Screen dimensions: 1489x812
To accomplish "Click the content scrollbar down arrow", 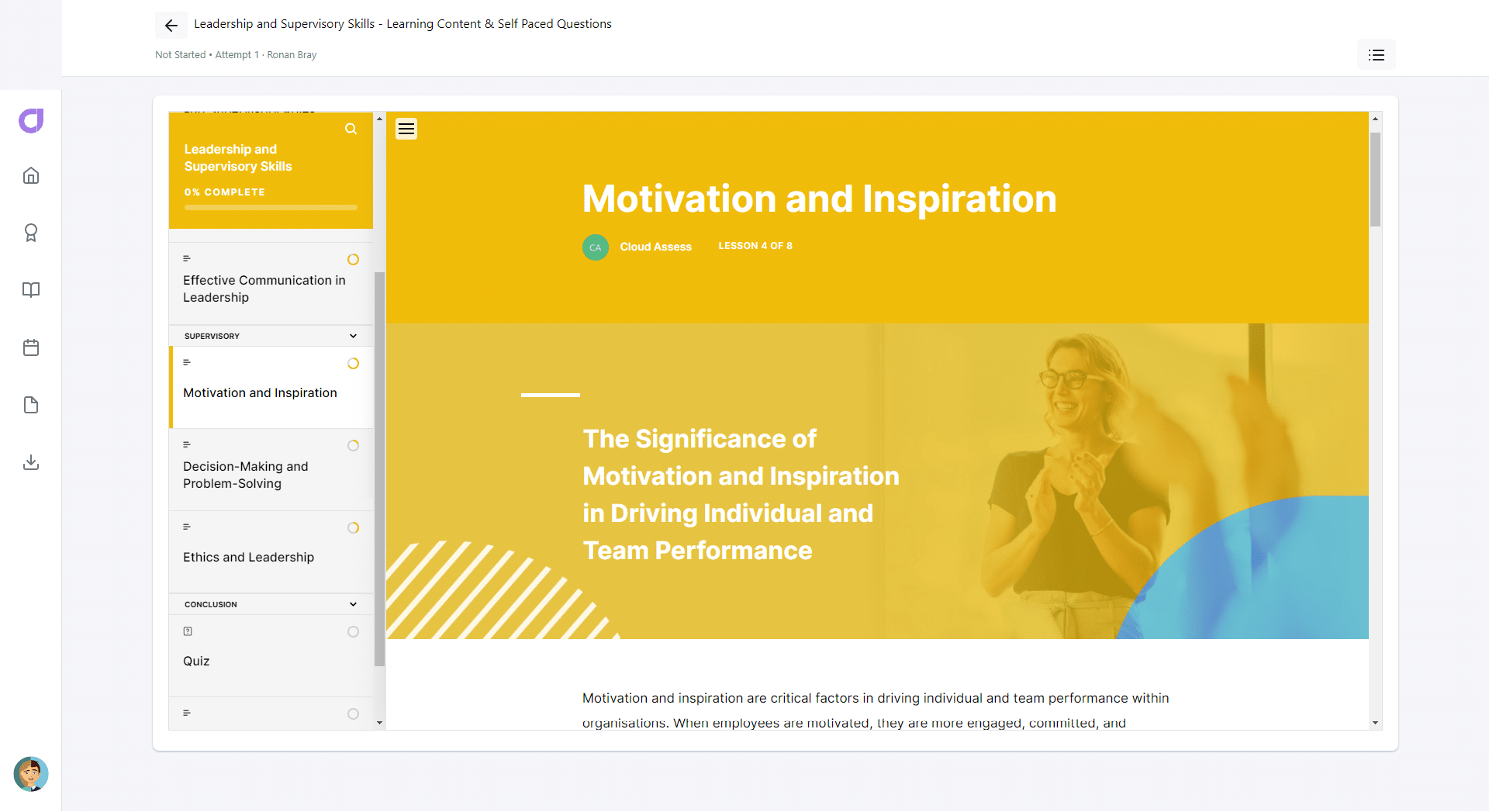I will tap(1375, 723).
